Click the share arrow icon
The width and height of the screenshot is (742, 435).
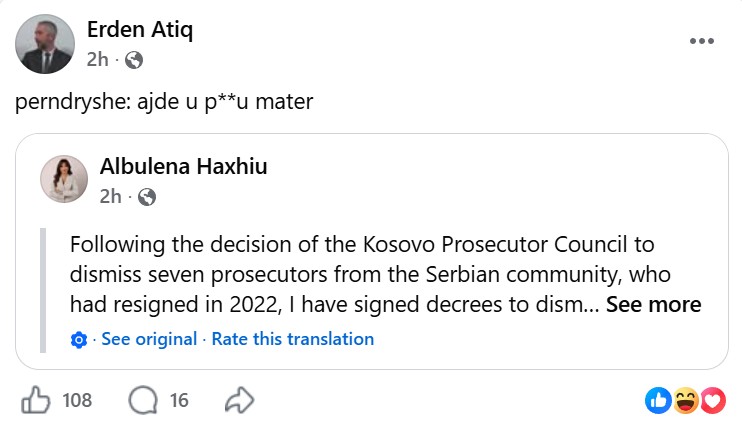(x=239, y=400)
